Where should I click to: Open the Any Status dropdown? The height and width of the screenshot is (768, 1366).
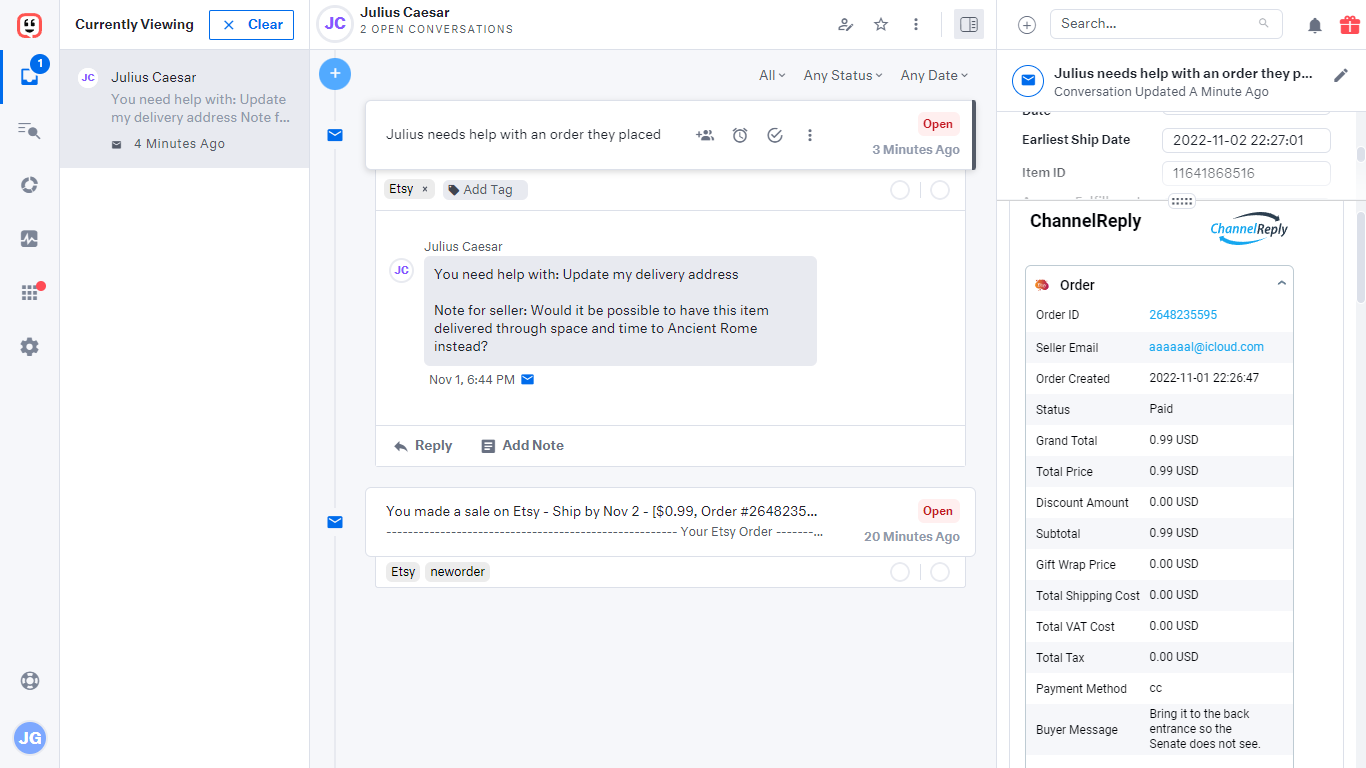click(x=843, y=75)
